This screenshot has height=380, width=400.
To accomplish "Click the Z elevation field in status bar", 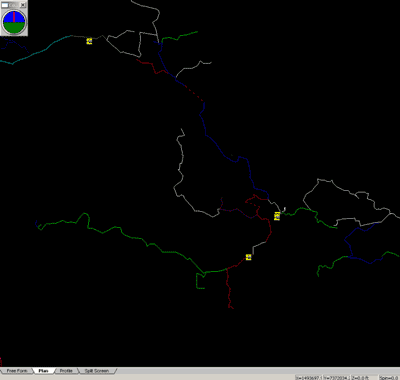I will coord(364,378).
